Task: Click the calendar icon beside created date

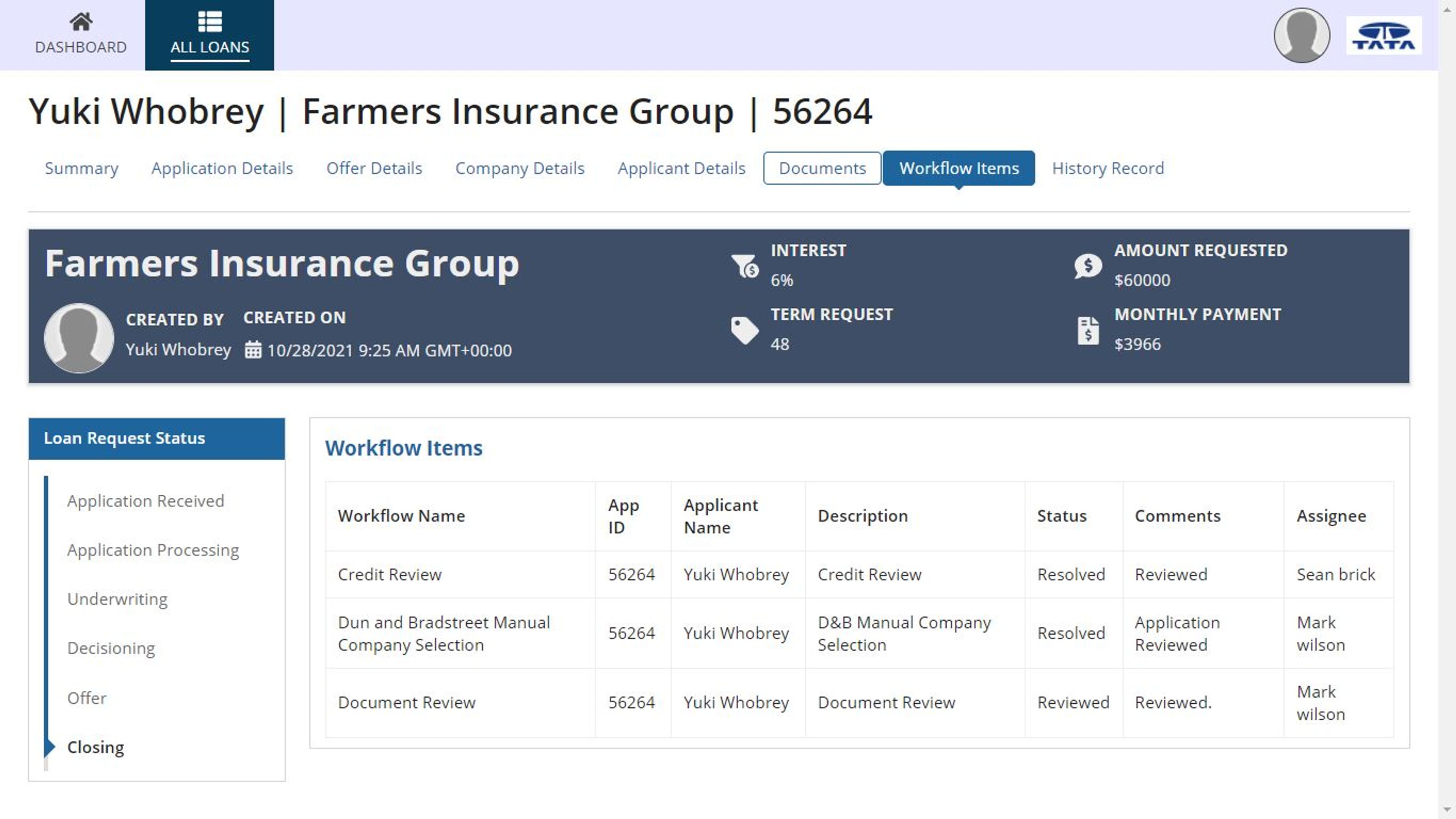Action: (x=253, y=350)
